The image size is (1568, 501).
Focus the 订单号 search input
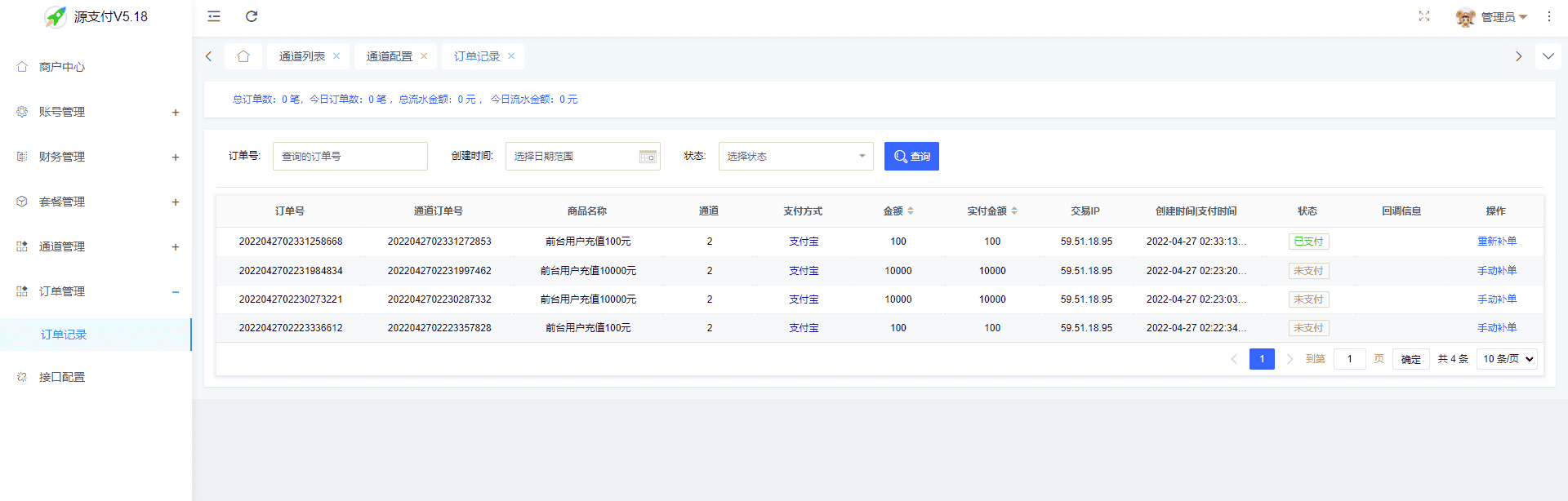(350, 157)
